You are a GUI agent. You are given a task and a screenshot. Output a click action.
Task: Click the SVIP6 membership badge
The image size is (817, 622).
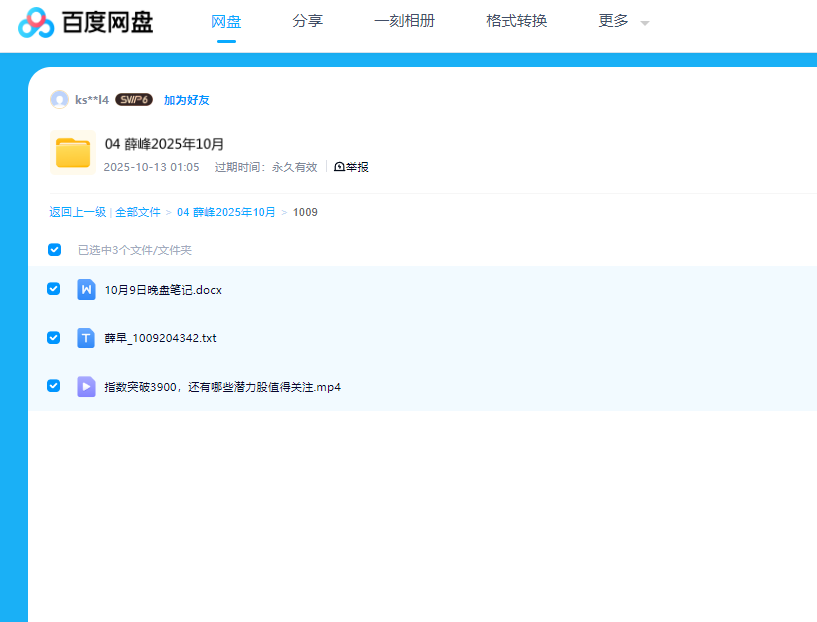[133, 100]
